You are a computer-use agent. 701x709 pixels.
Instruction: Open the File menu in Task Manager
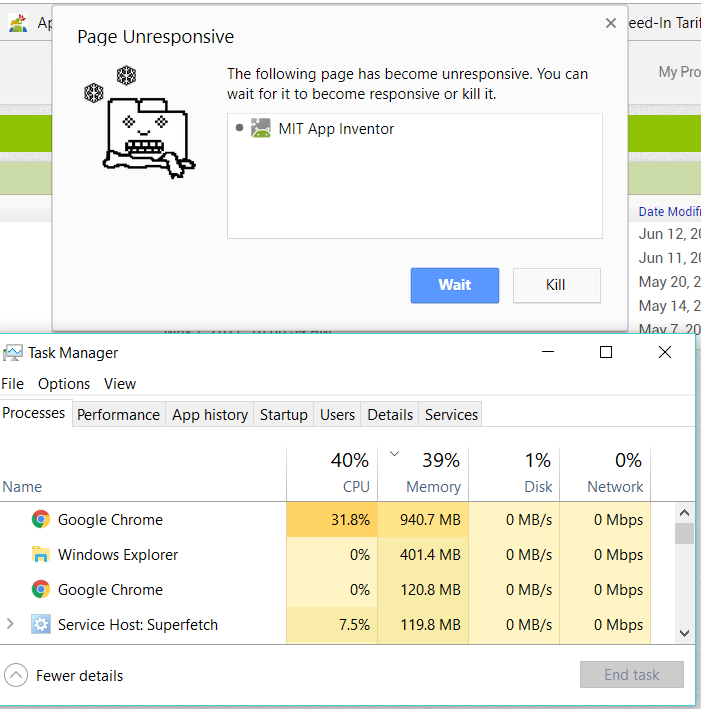pyautogui.click(x=13, y=384)
